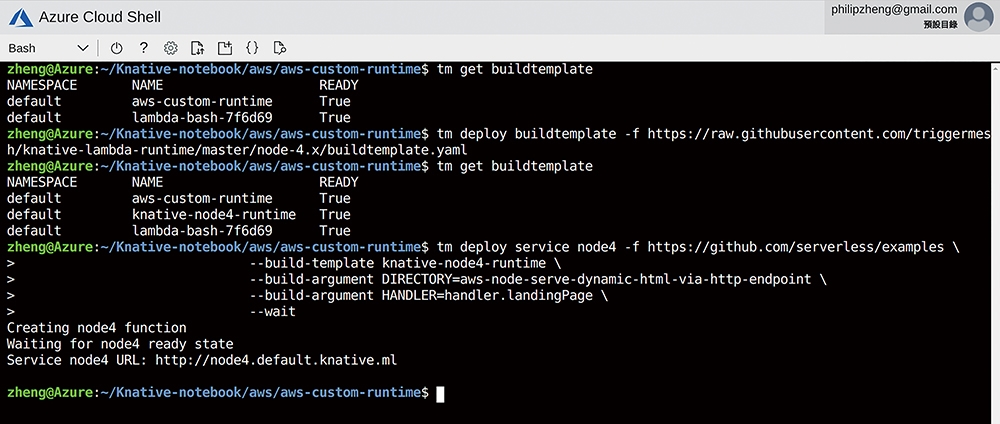Click the https://raw.githubusercontent.com/triggermes URL text

(820, 134)
